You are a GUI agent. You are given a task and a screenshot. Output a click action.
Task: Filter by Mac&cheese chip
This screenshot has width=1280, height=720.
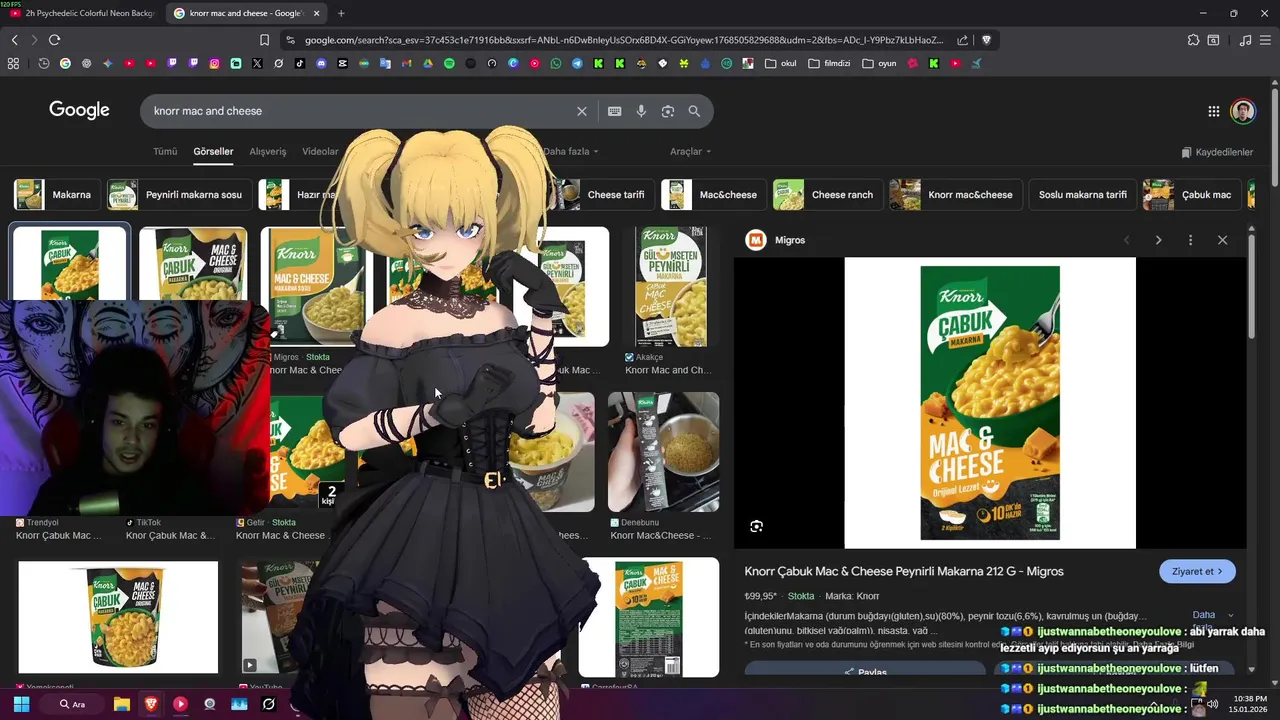(714, 195)
